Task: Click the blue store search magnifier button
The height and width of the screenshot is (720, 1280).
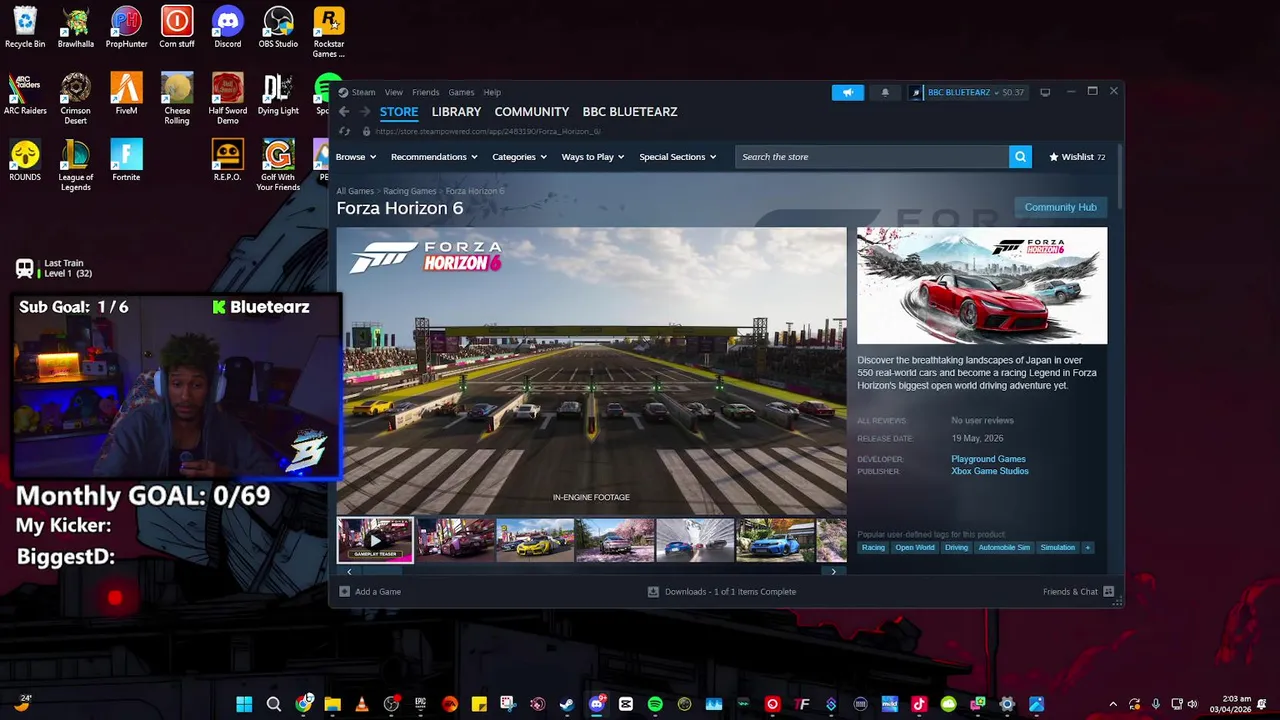Action: tap(1020, 157)
